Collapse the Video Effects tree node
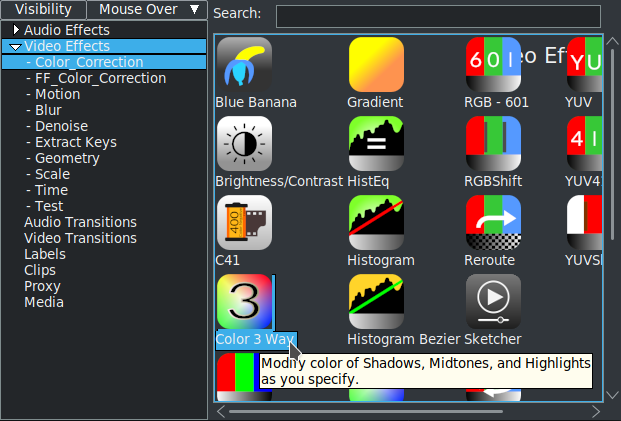This screenshot has width=621, height=421. click(15, 46)
